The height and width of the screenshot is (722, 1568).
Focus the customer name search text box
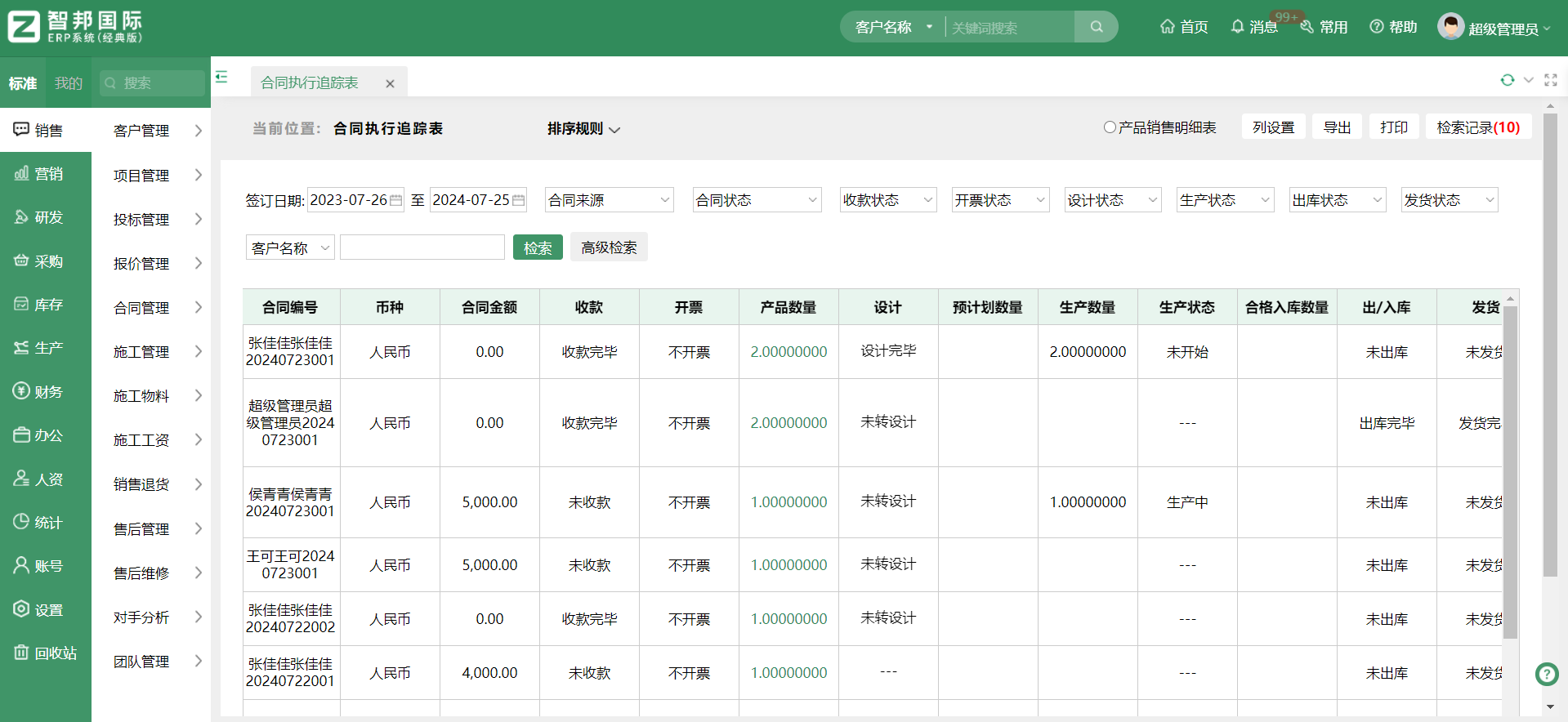pos(422,247)
